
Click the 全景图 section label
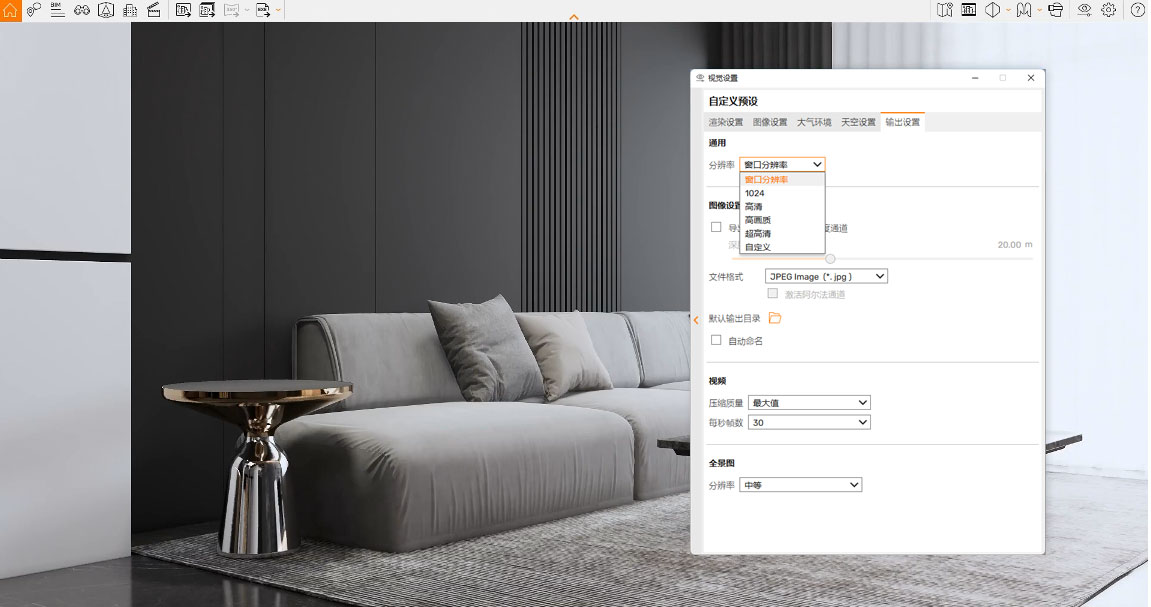click(x=722, y=463)
